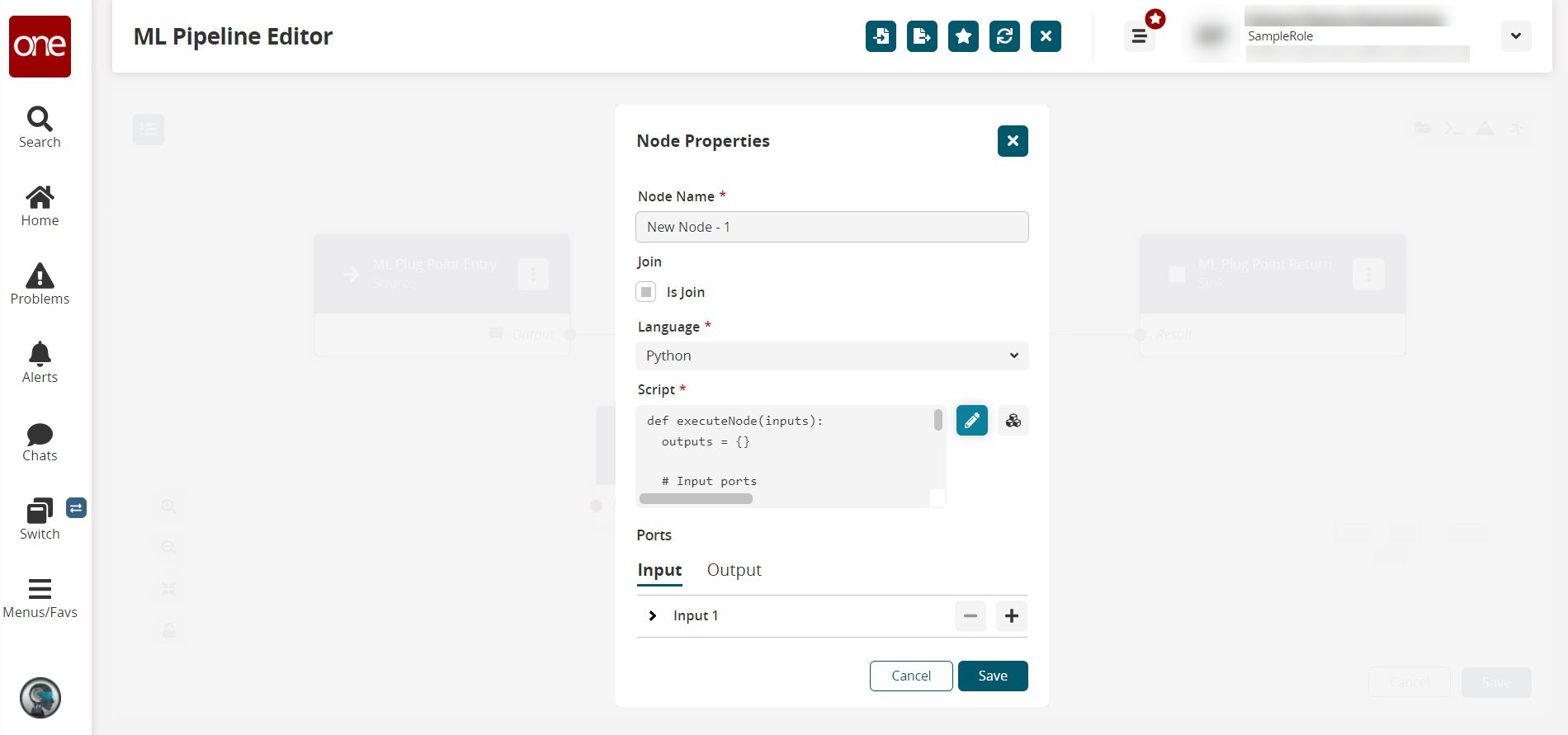The image size is (1568, 735).
Task: Open Search from the sidebar
Action: 40,127
